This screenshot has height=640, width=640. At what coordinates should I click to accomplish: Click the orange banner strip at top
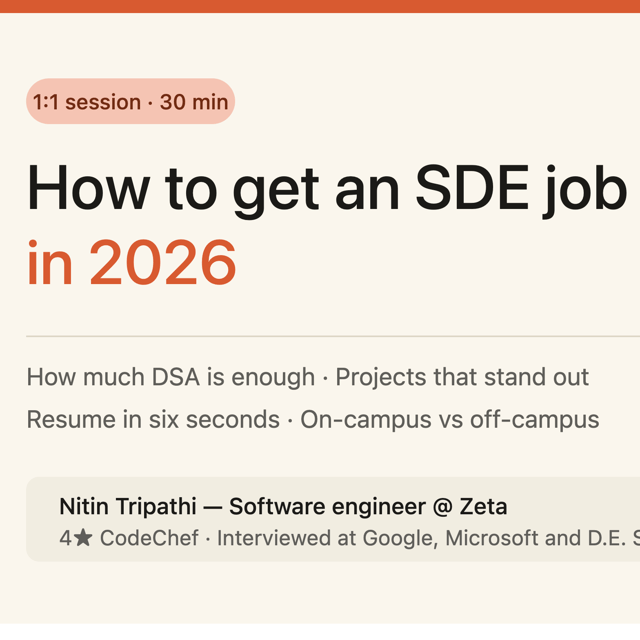point(320,6)
